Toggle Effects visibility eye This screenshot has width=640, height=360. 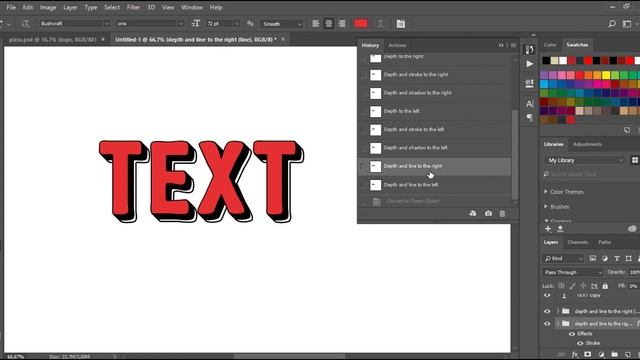pyautogui.click(x=572, y=334)
